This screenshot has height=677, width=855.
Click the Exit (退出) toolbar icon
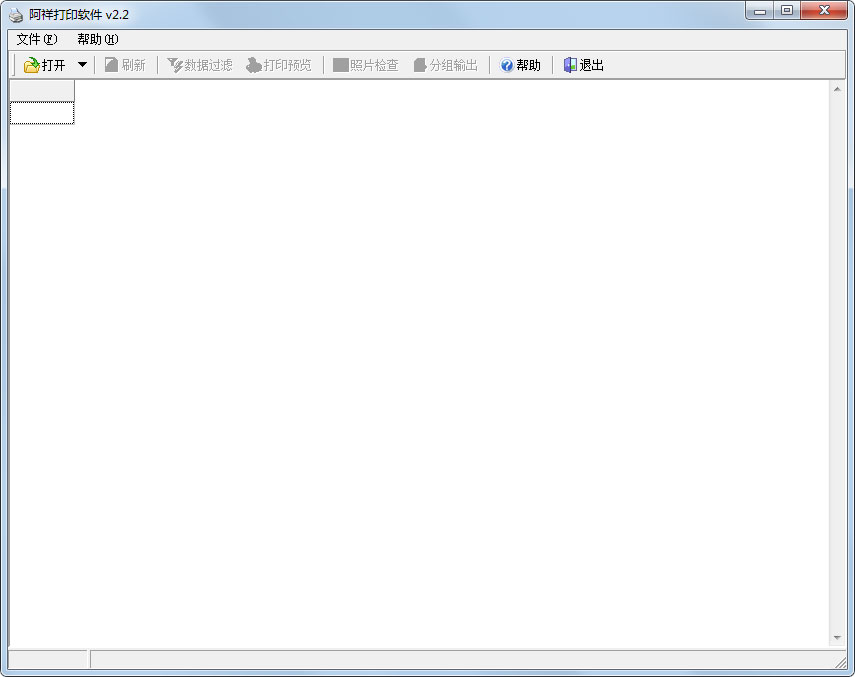[x=570, y=65]
